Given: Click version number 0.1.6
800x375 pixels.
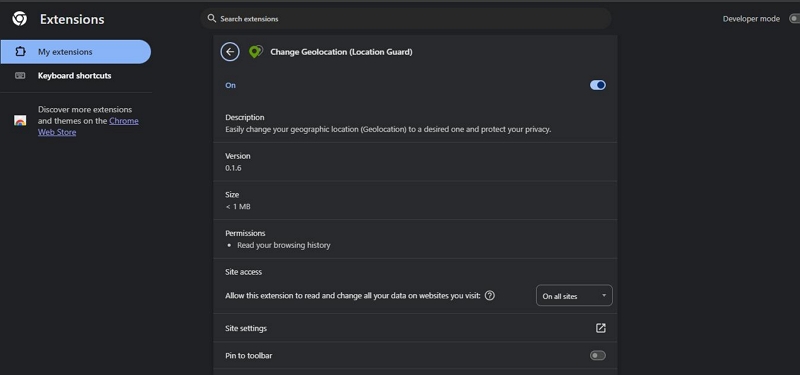Looking at the screenshot, I should (x=233, y=168).
